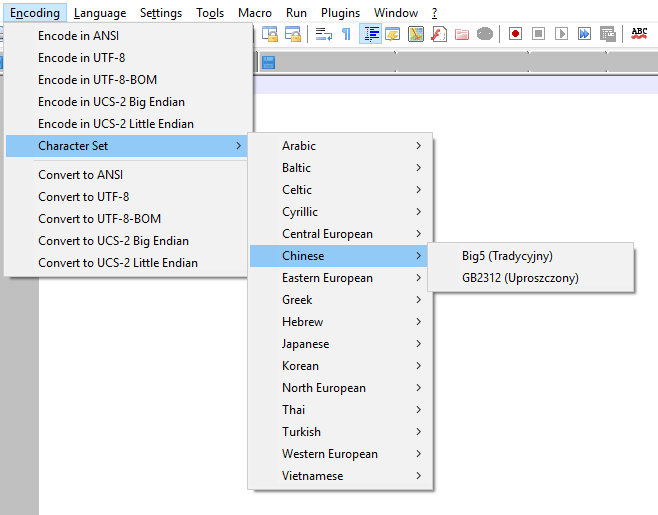
Task: Expand the Baltic character set submenu
Action: (340, 167)
